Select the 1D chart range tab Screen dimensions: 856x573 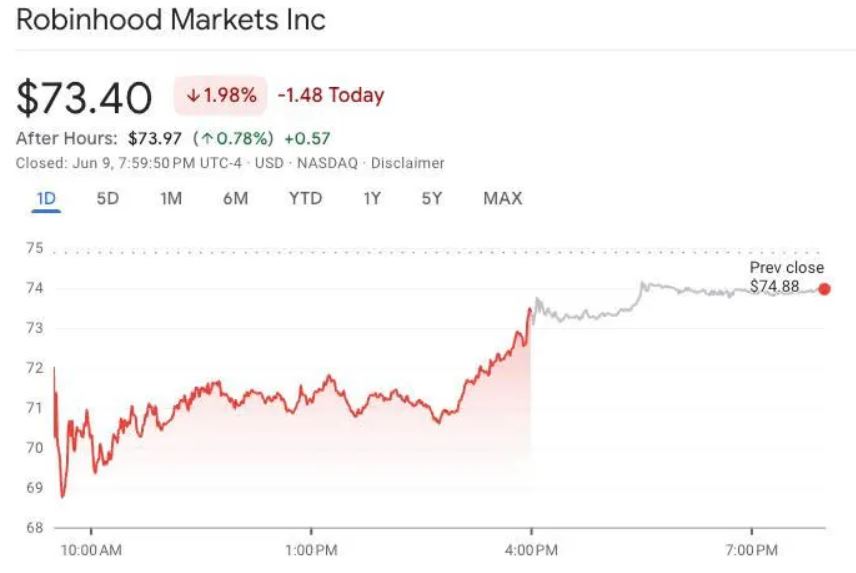[x=46, y=198]
